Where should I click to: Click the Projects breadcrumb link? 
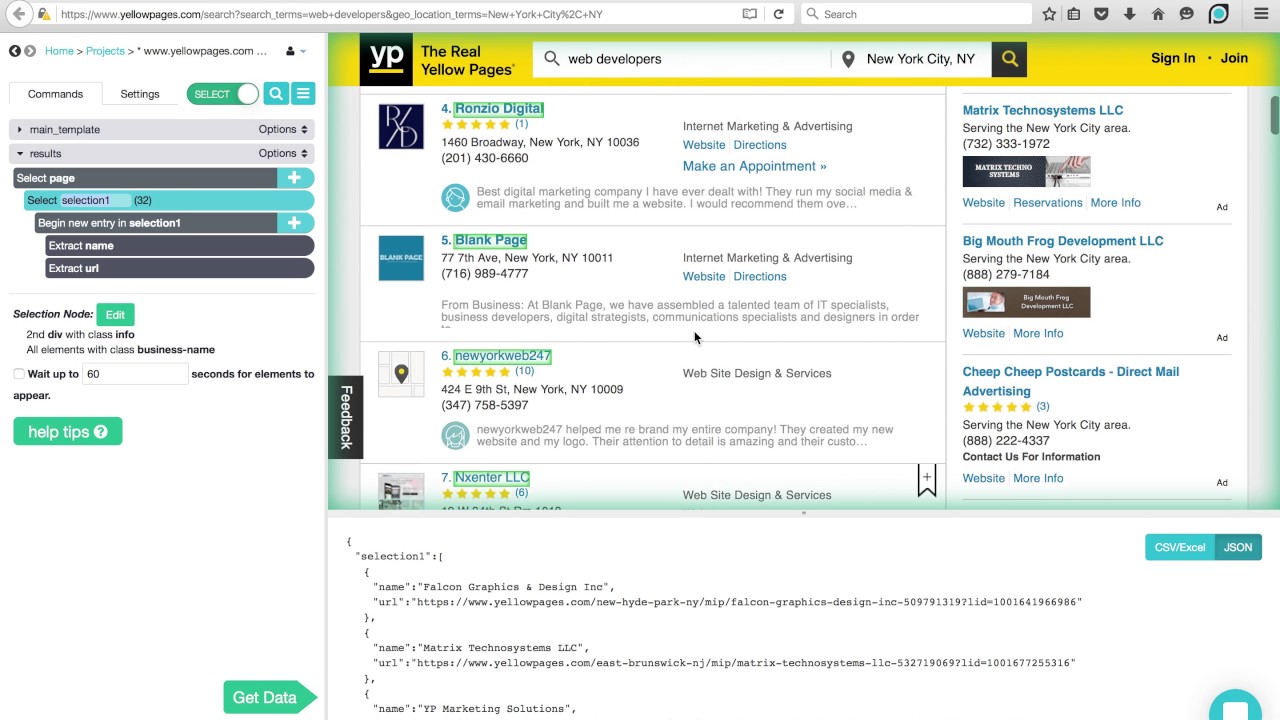(105, 51)
